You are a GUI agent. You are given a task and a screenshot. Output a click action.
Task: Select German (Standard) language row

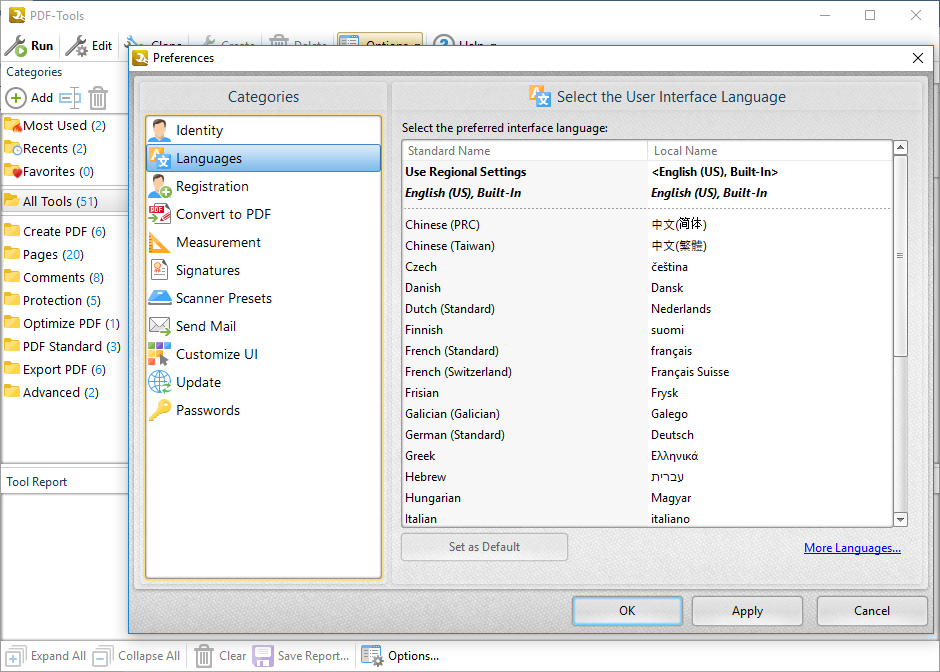pyautogui.click(x=454, y=435)
